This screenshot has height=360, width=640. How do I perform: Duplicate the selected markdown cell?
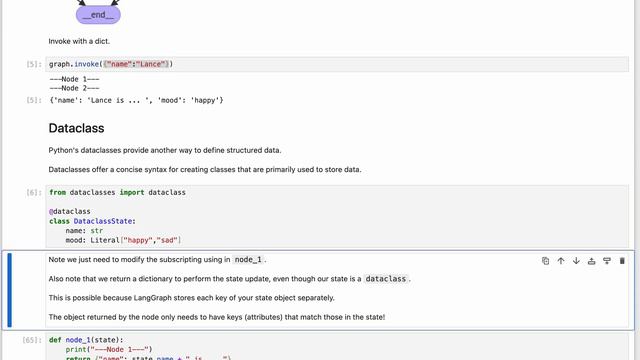[545, 261]
